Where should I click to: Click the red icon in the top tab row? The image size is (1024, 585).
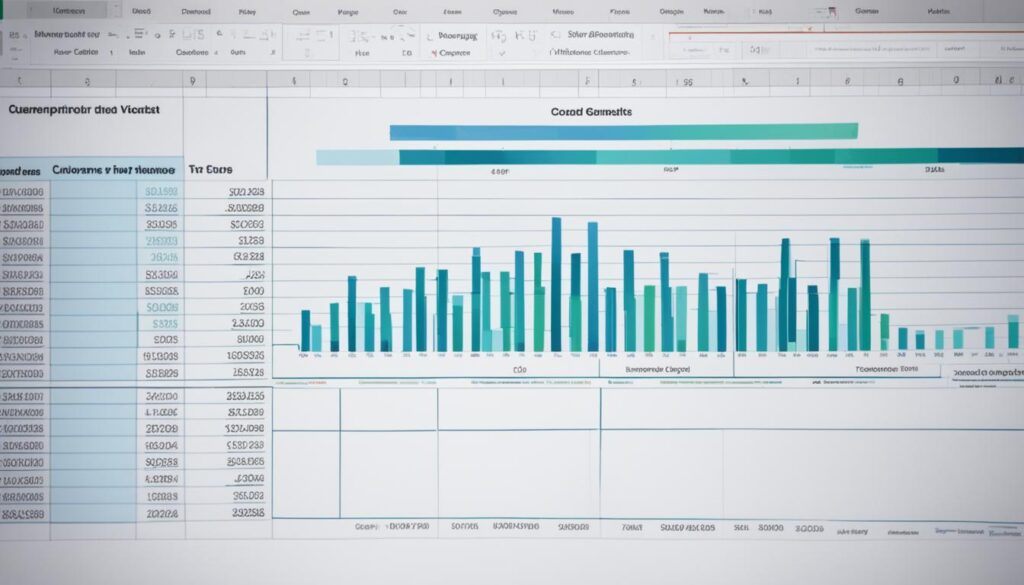pyautogui.click(x=830, y=13)
